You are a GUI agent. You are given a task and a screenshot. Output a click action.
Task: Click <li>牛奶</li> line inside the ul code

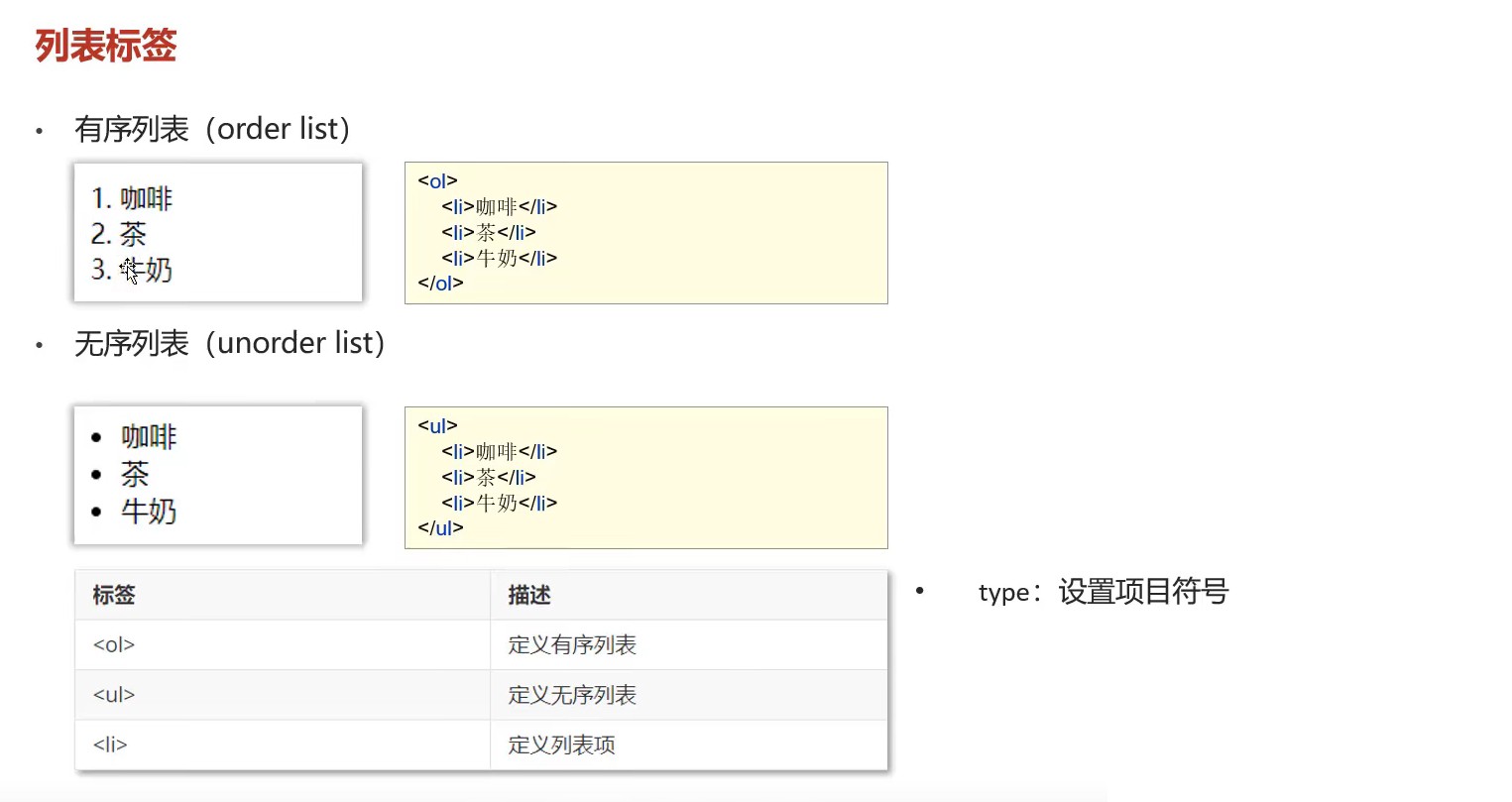point(500,503)
